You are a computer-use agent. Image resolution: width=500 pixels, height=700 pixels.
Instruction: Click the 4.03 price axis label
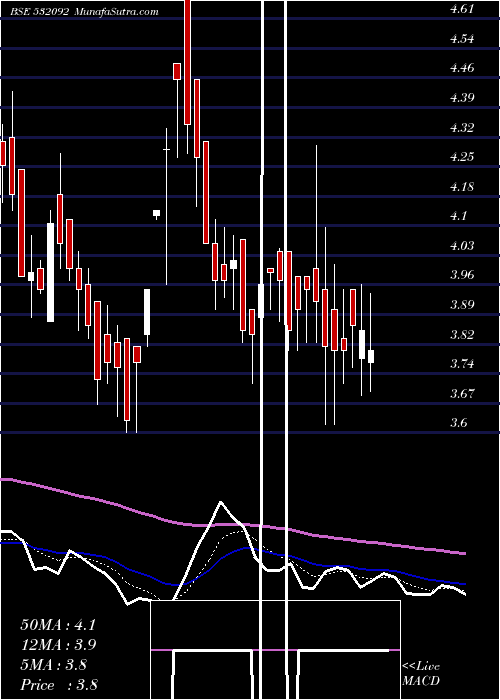click(462, 246)
